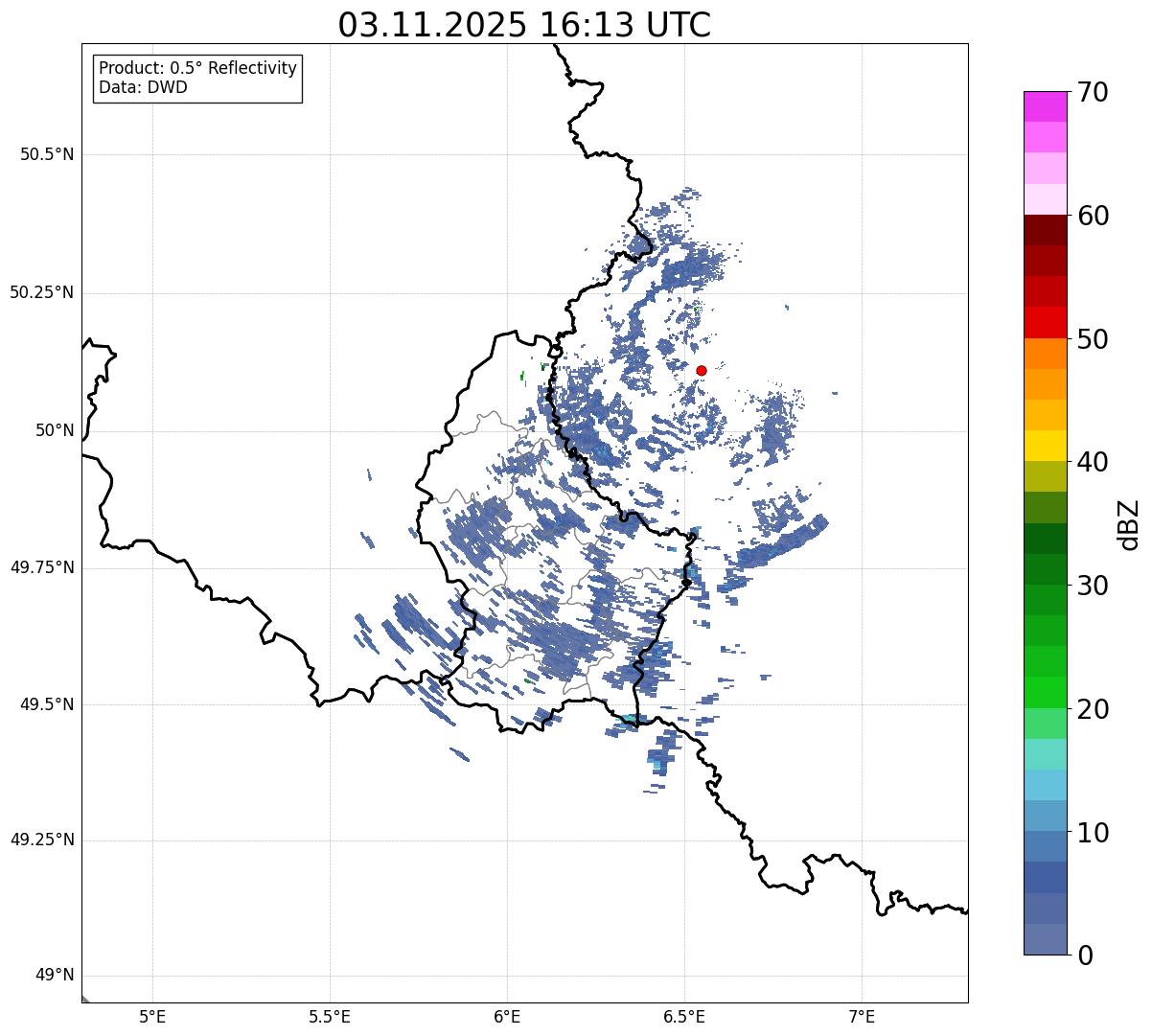Screen dimensions: 1152x1036
Task: Click the 50.5°N latitude label
Action: pos(47,154)
